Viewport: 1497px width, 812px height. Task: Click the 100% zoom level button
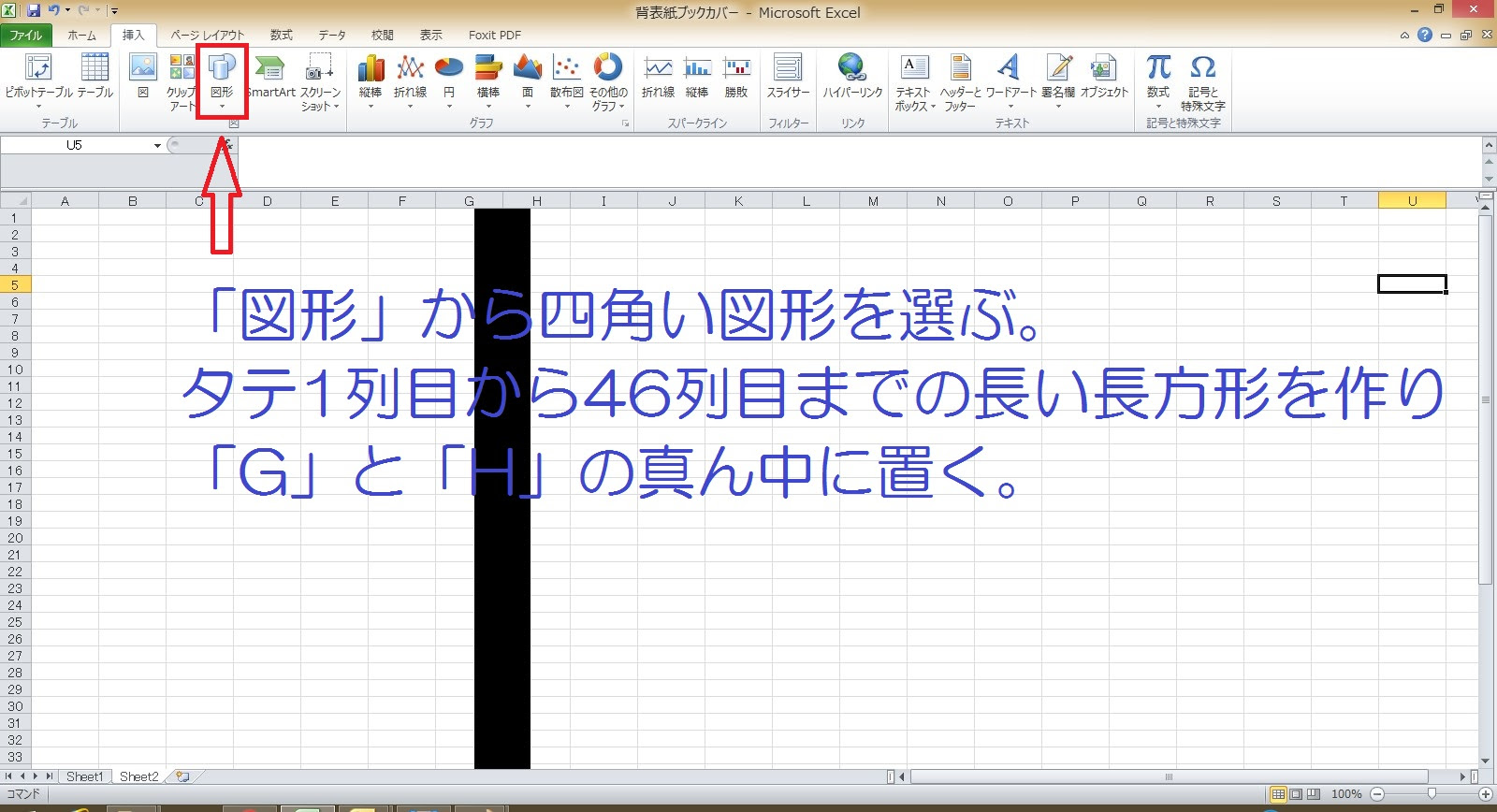1346,794
